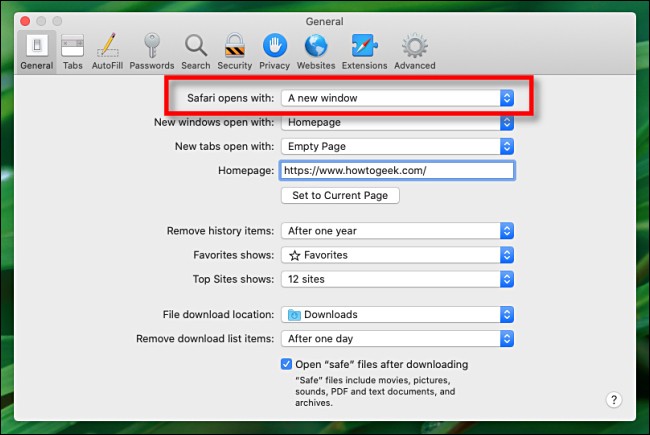Open the Passwords key icon
The image size is (650, 435).
coord(151,50)
